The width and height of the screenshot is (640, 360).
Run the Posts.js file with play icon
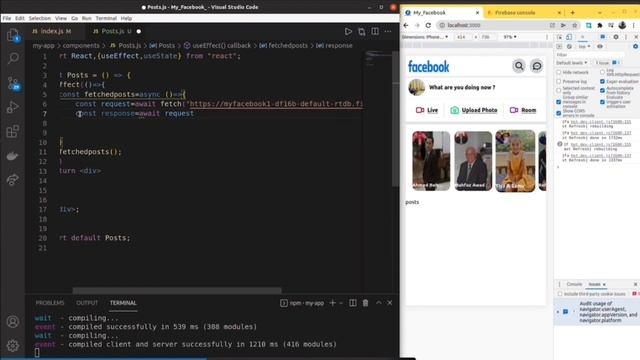tap(348, 31)
